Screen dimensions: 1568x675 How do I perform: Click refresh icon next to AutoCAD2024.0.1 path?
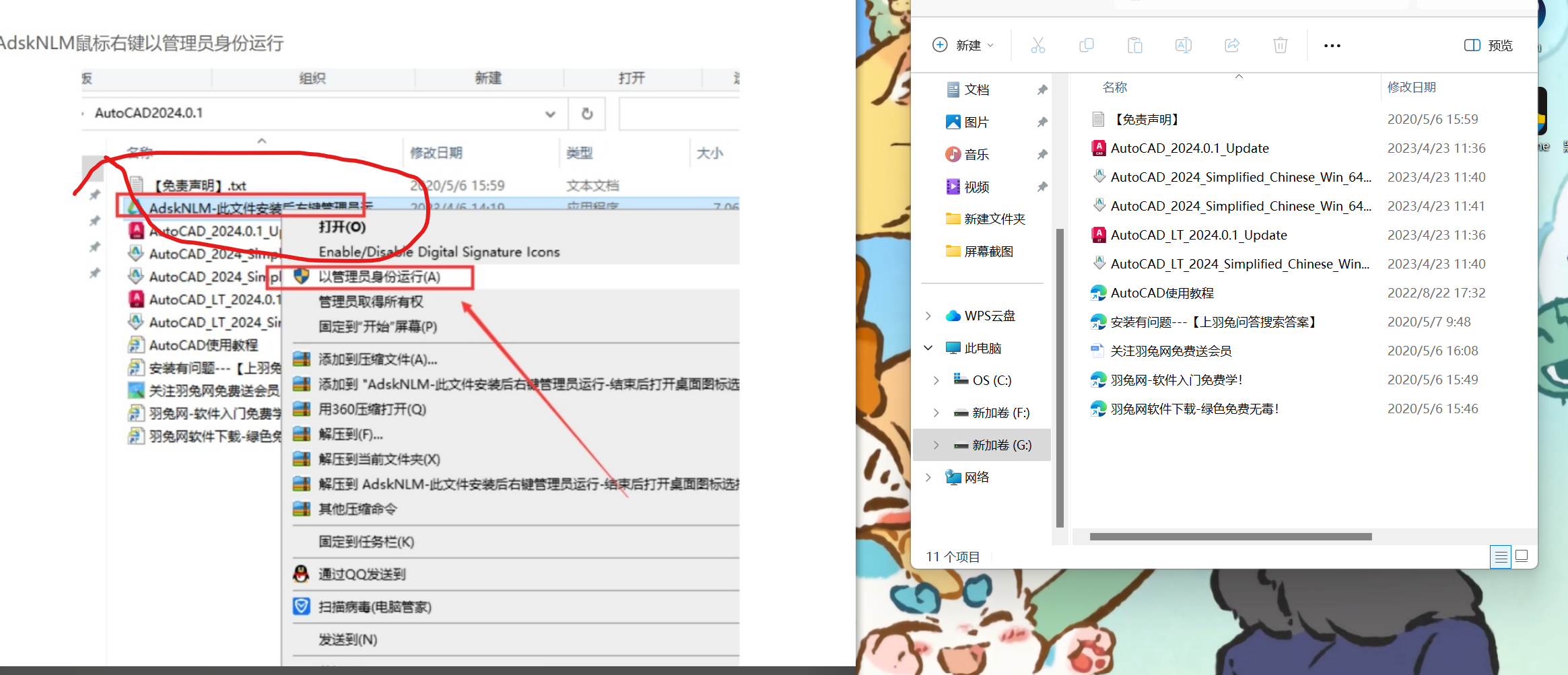click(x=586, y=113)
